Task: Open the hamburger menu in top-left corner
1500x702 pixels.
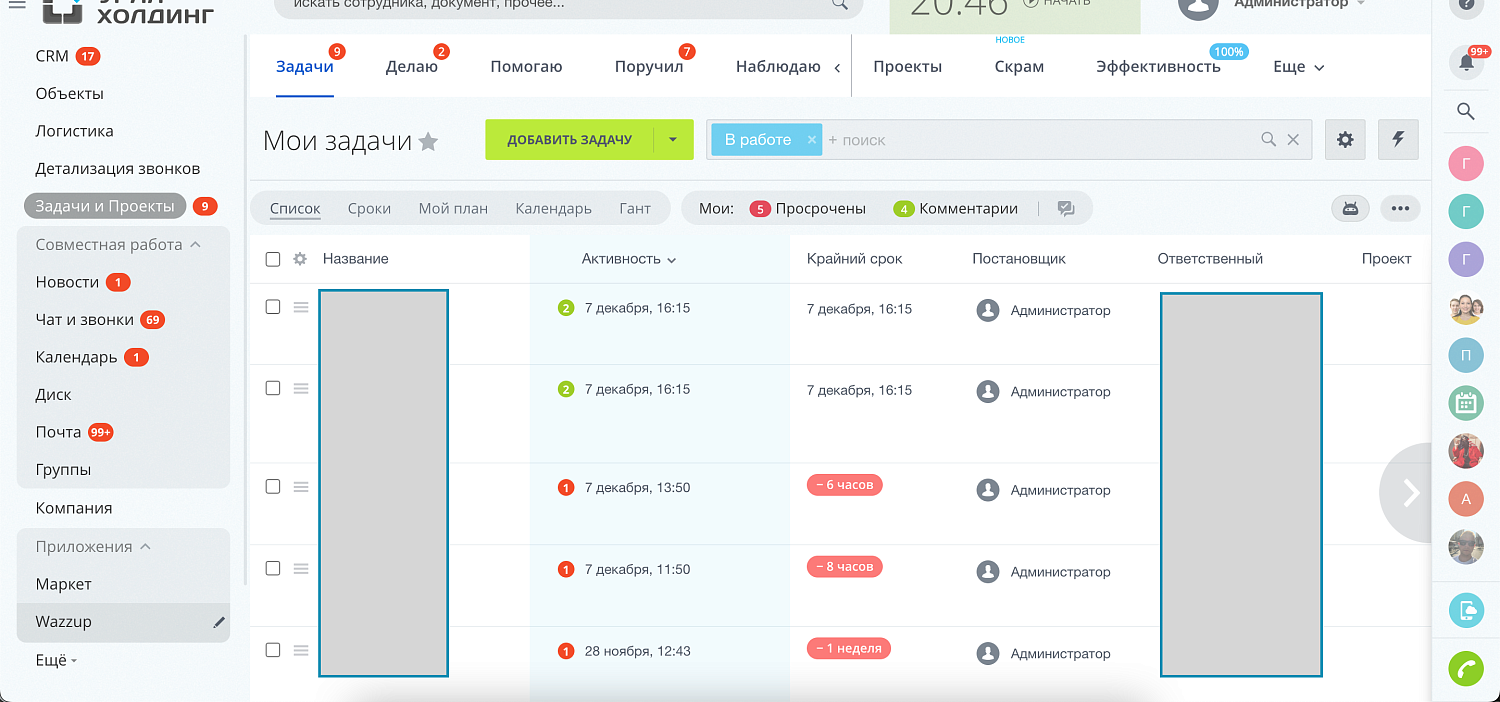Action: [x=17, y=4]
